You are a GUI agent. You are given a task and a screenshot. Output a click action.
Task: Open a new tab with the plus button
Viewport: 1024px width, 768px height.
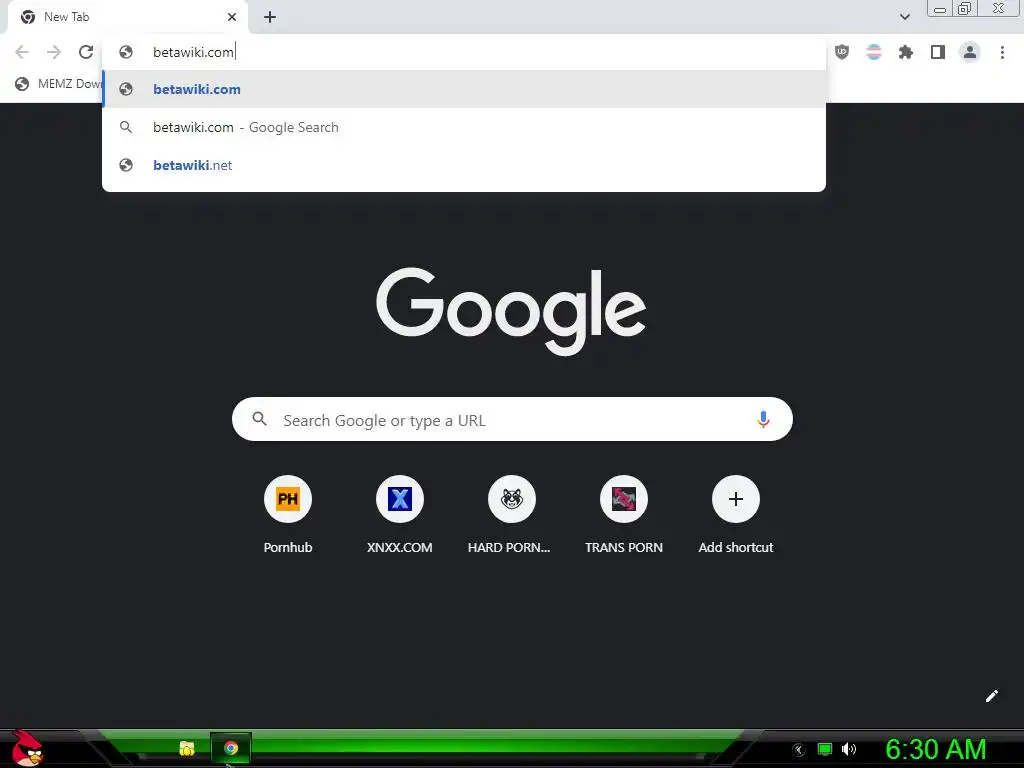coord(270,17)
